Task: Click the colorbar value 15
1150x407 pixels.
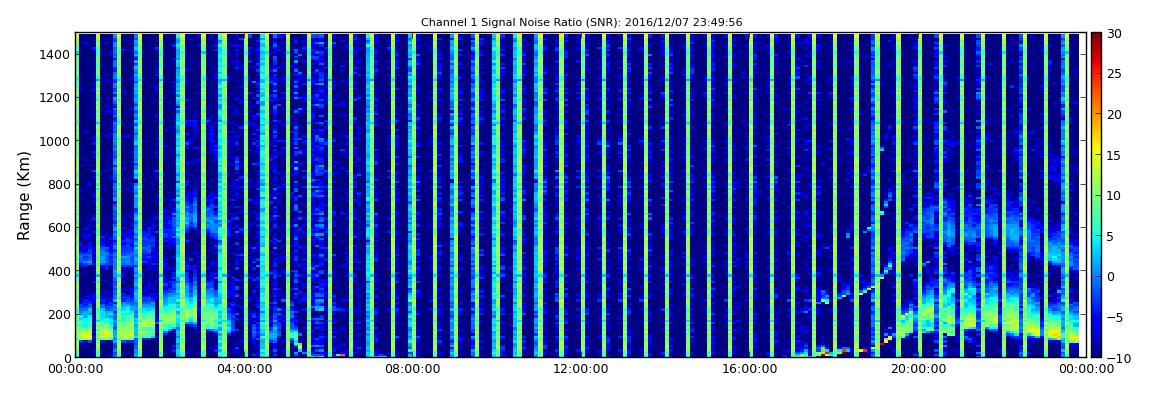Action: click(1114, 155)
